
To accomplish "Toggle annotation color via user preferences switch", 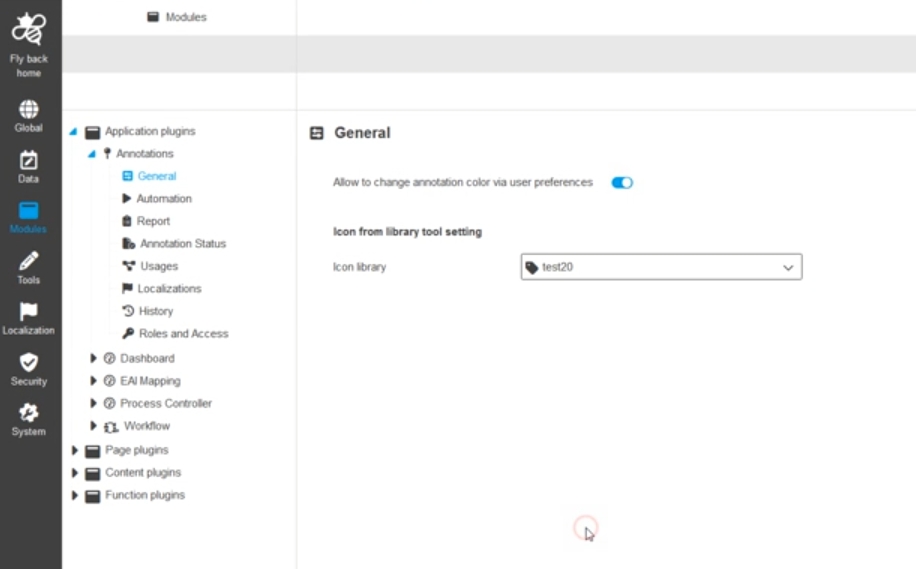I will 622,183.
